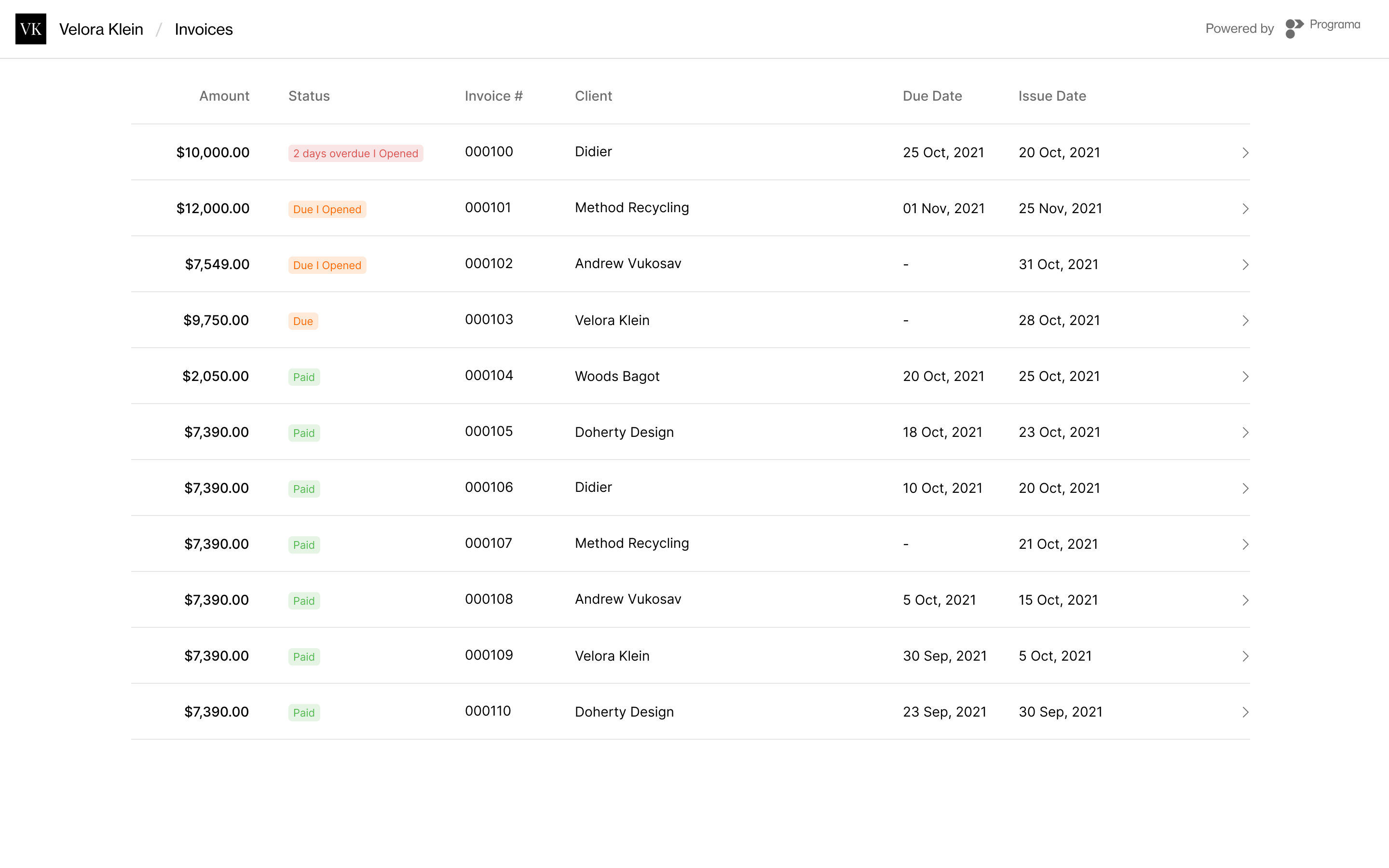
Task: Select the $10,000.00 amount cell
Action: (213, 153)
